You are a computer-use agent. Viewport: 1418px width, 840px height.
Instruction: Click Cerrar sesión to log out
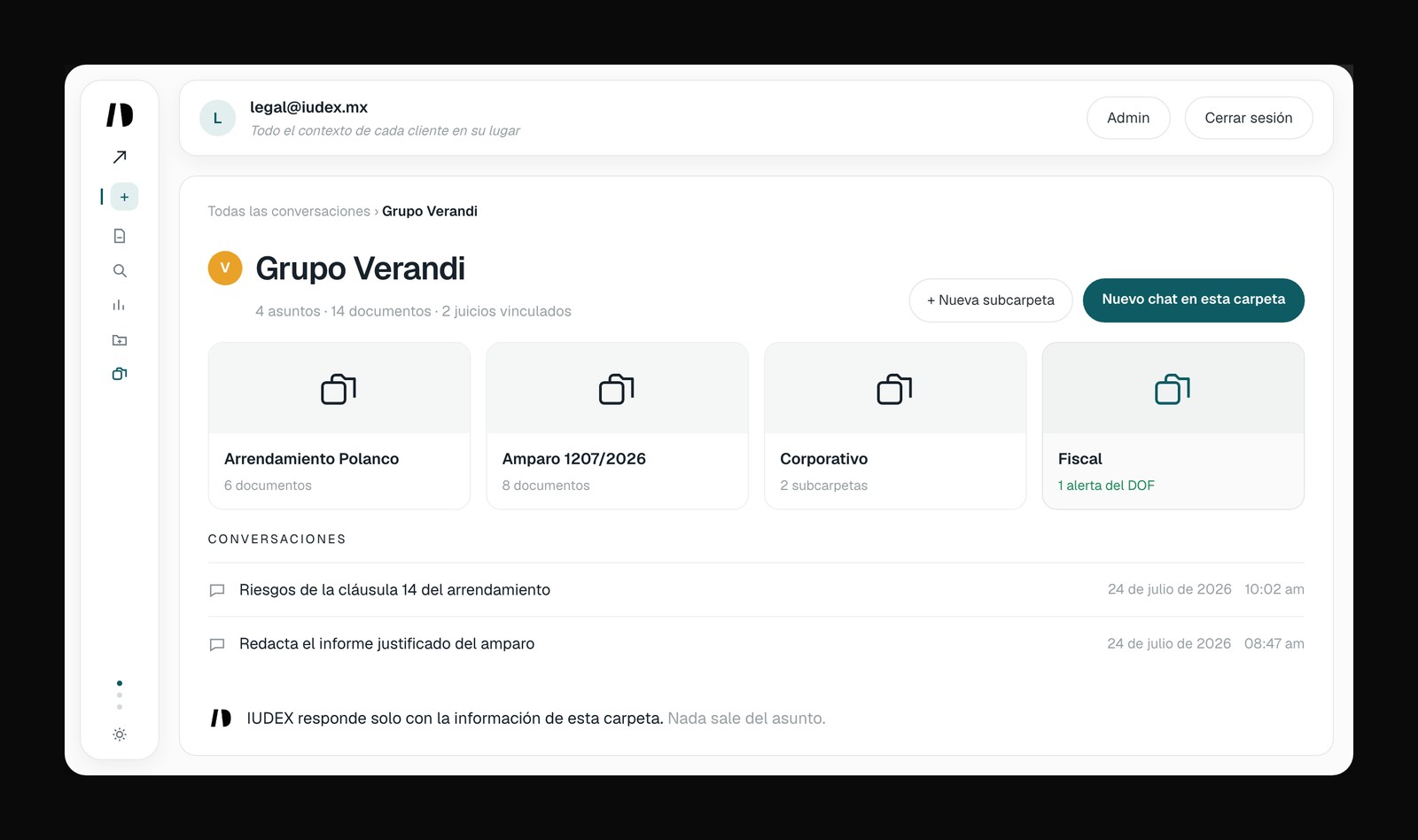[x=1249, y=118]
